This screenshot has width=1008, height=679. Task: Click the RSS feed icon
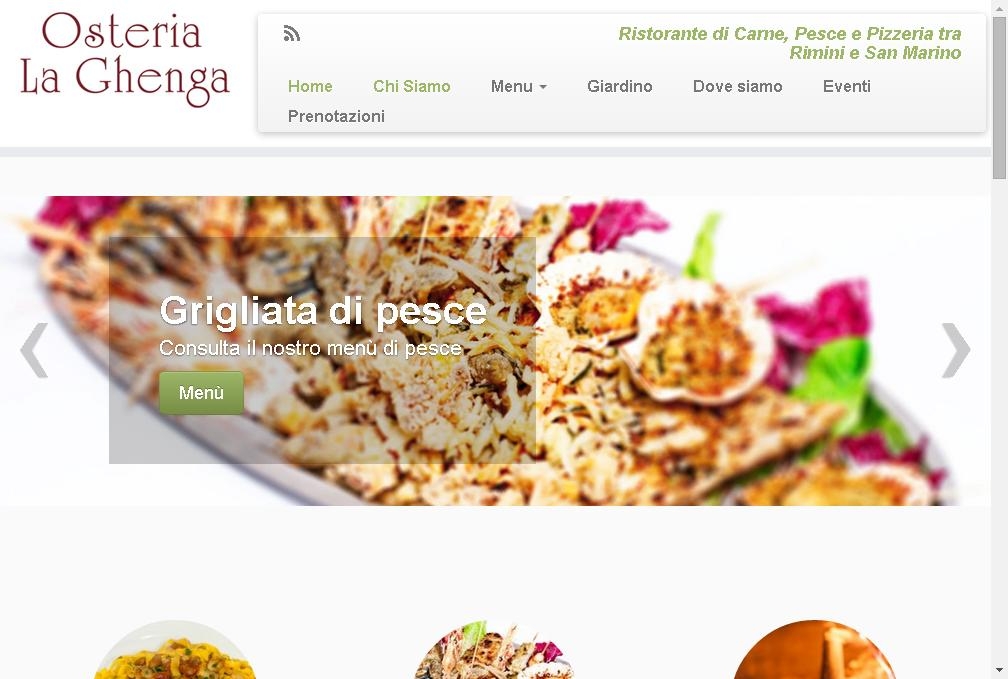(292, 33)
